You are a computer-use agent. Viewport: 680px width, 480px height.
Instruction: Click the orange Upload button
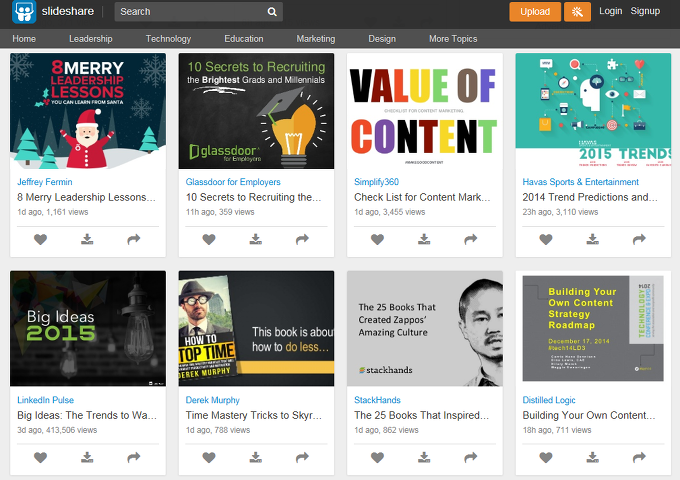535,12
